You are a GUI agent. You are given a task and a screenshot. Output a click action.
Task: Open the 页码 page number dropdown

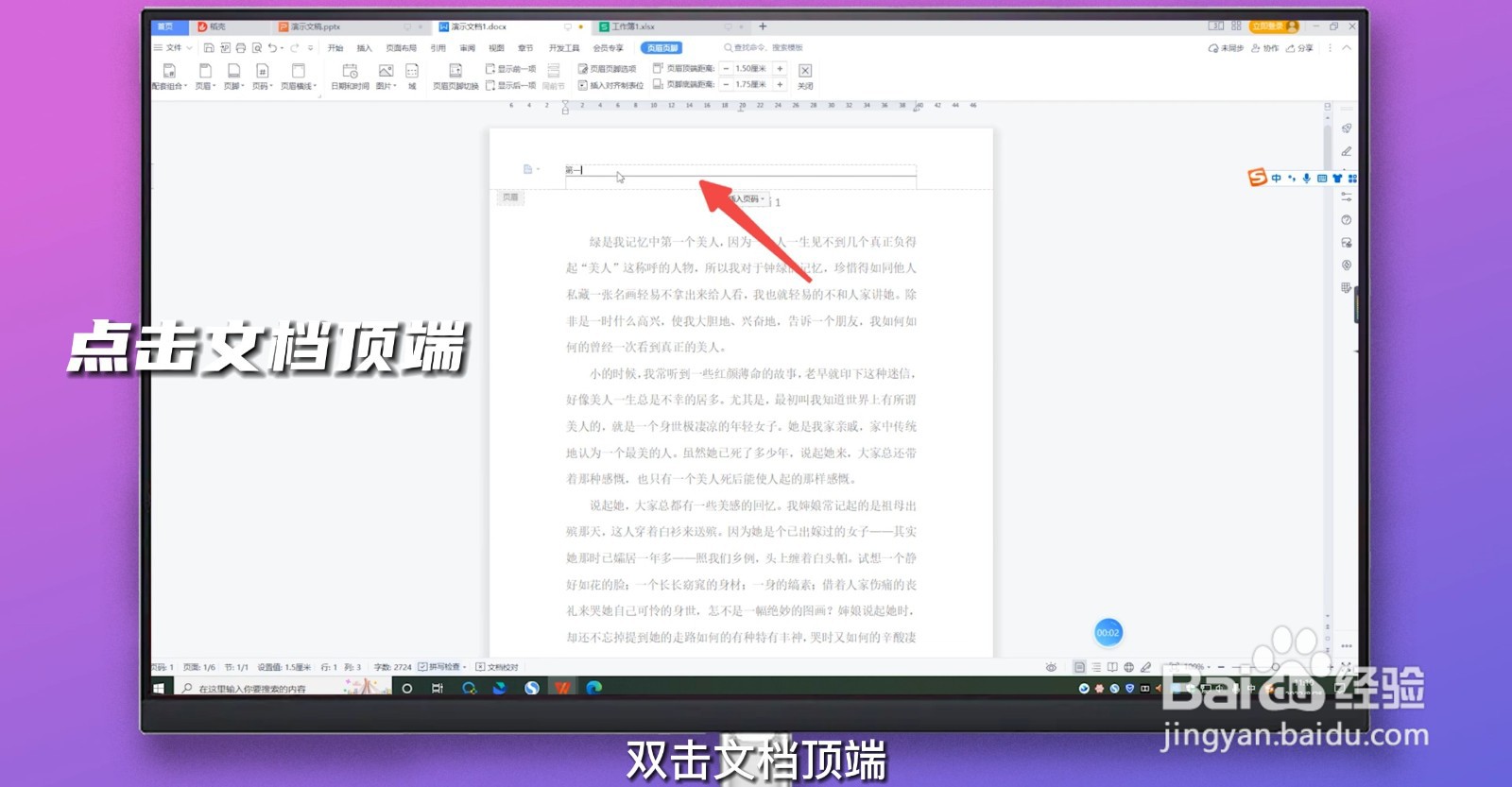(262, 77)
